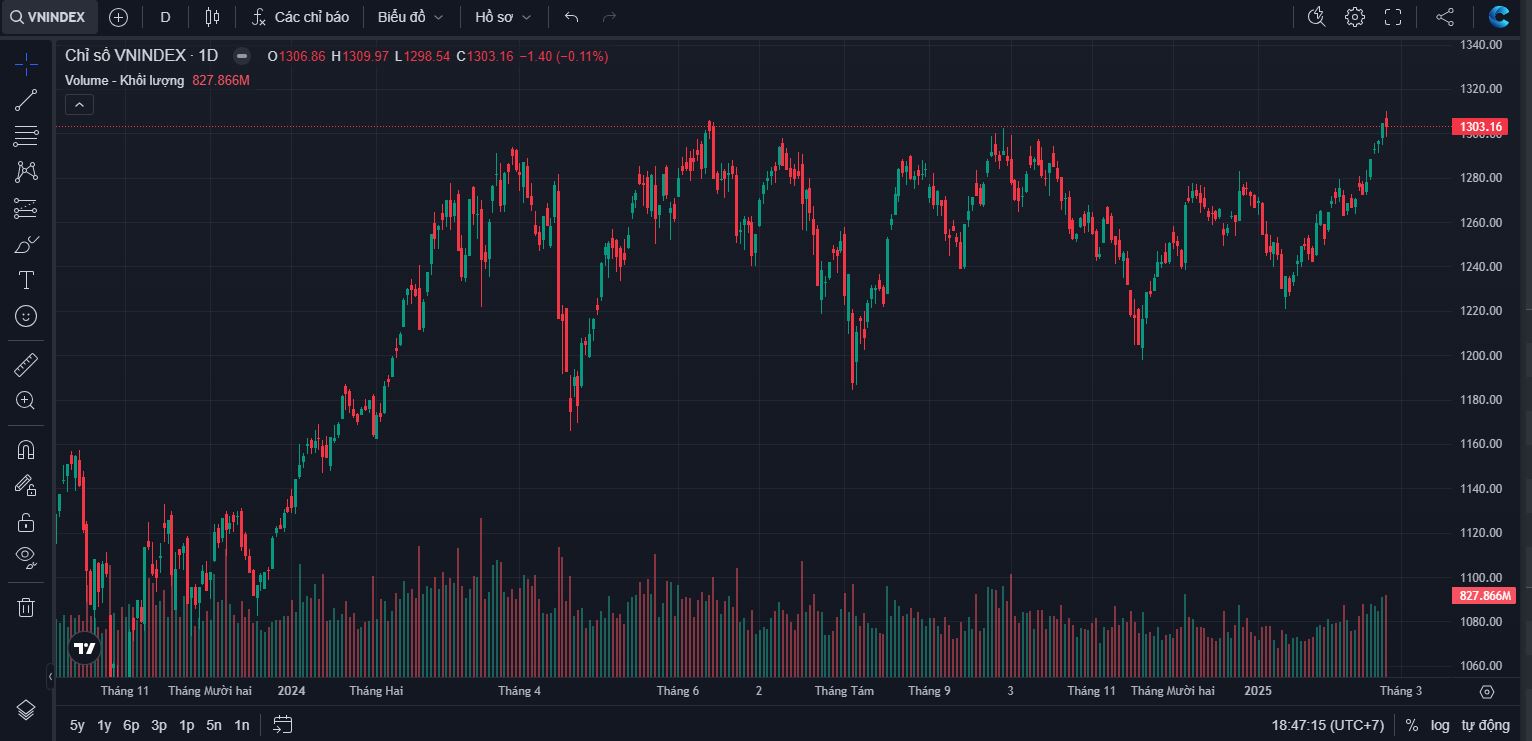
Task: Expand the Hồ sơ dropdown
Action: pos(503,17)
